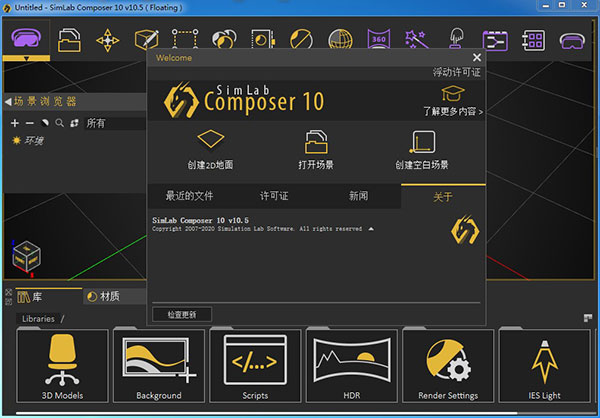Select the 关于 tab
The image size is (600, 418).
(x=443, y=197)
